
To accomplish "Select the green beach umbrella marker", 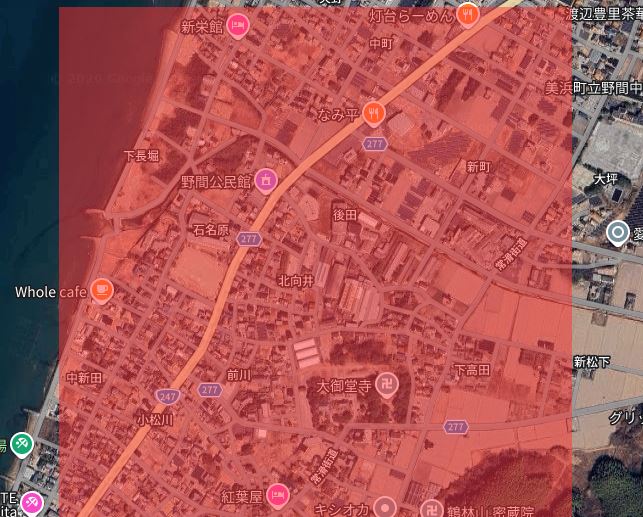I will click(x=22, y=443).
